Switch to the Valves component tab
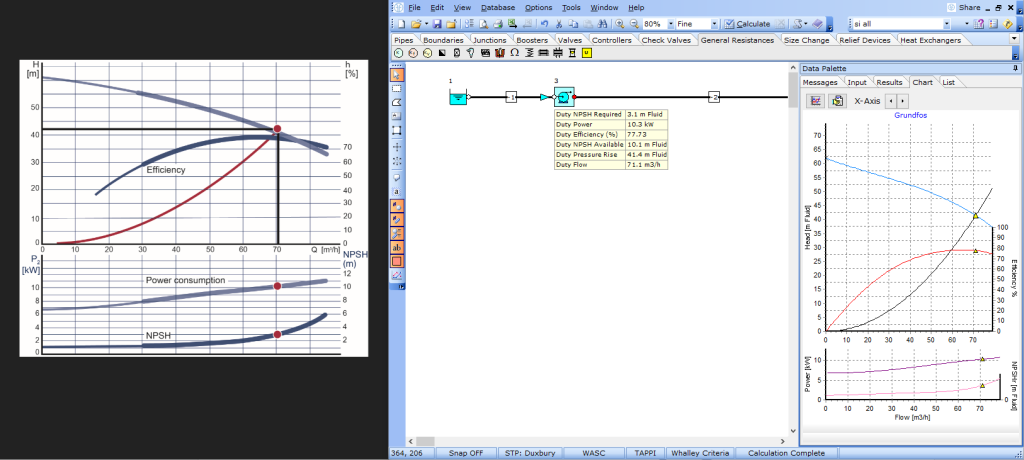This screenshot has height=460, width=1024. [x=569, y=40]
